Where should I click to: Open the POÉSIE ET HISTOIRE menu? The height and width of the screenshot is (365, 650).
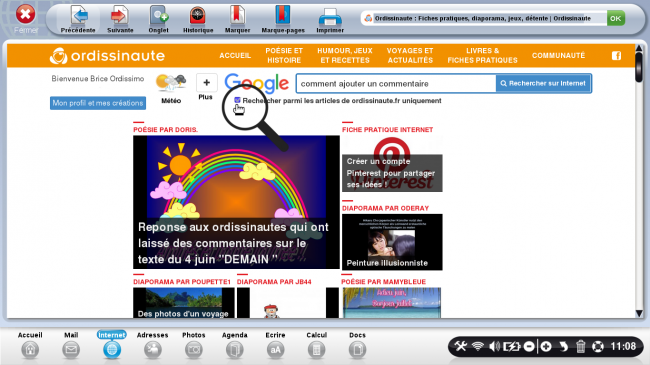(284, 56)
